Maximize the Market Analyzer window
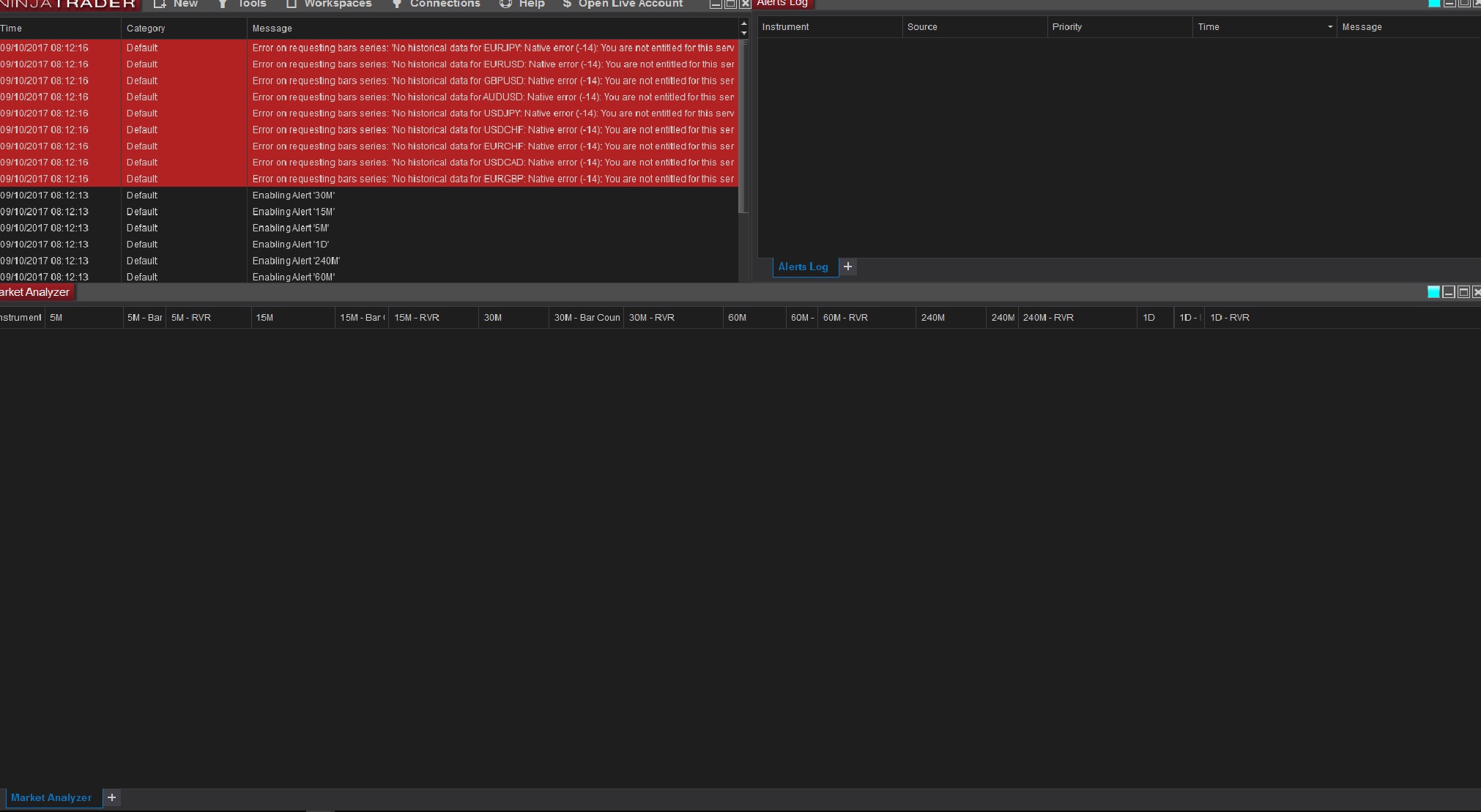 coord(1463,292)
